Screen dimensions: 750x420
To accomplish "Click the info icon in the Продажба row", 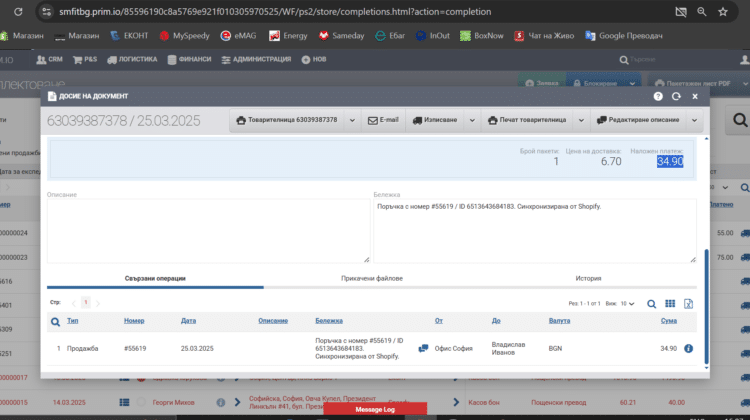I will coord(688,348).
